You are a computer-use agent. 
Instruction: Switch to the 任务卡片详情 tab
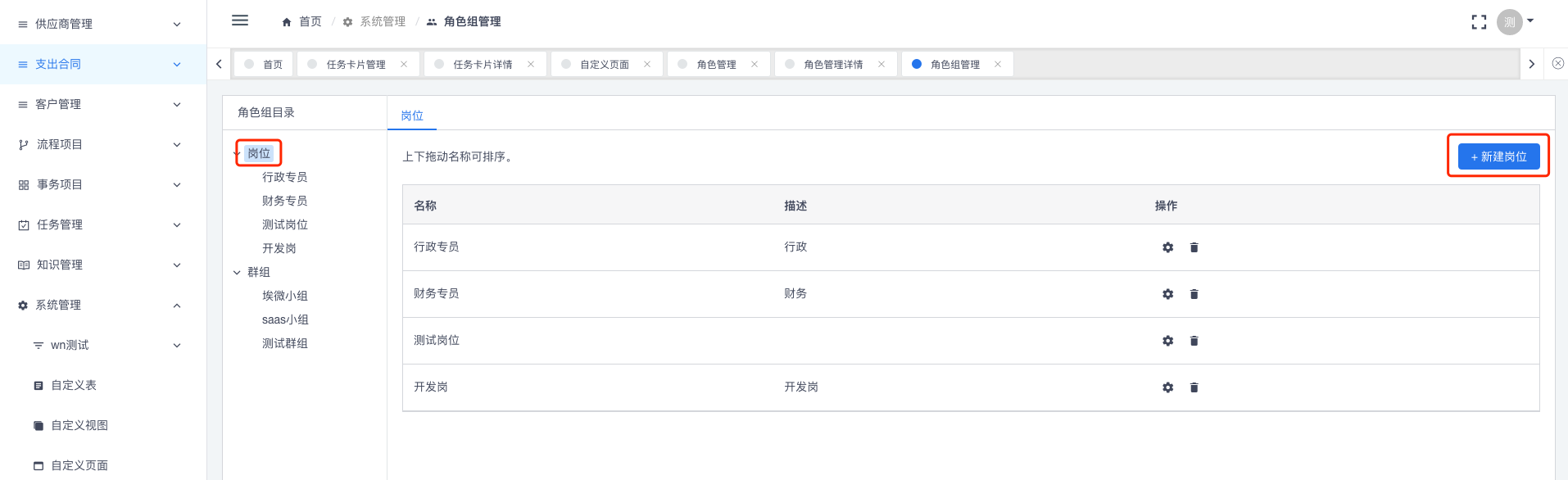coord(483,64)
